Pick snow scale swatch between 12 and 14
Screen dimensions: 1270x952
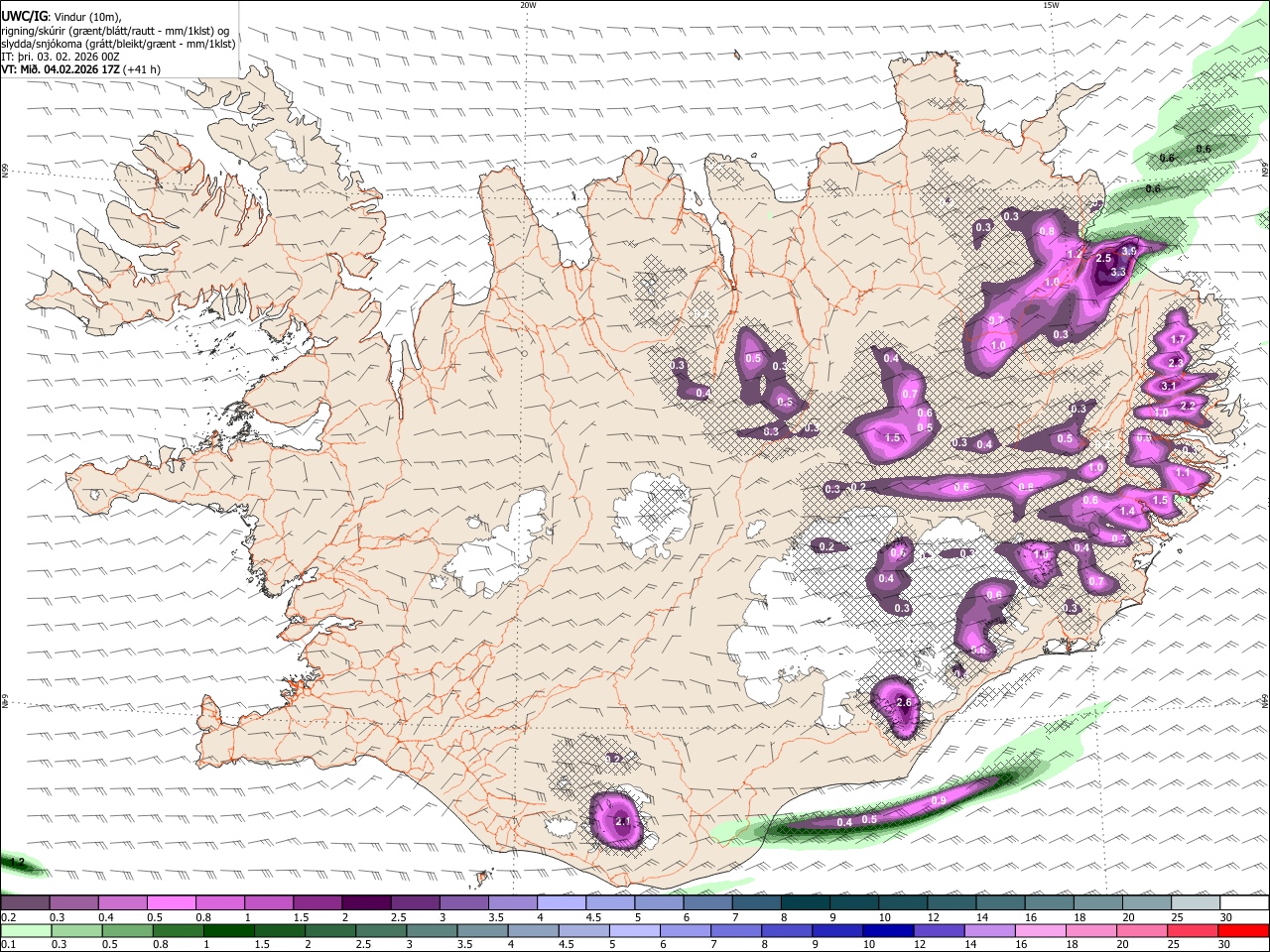952,902
